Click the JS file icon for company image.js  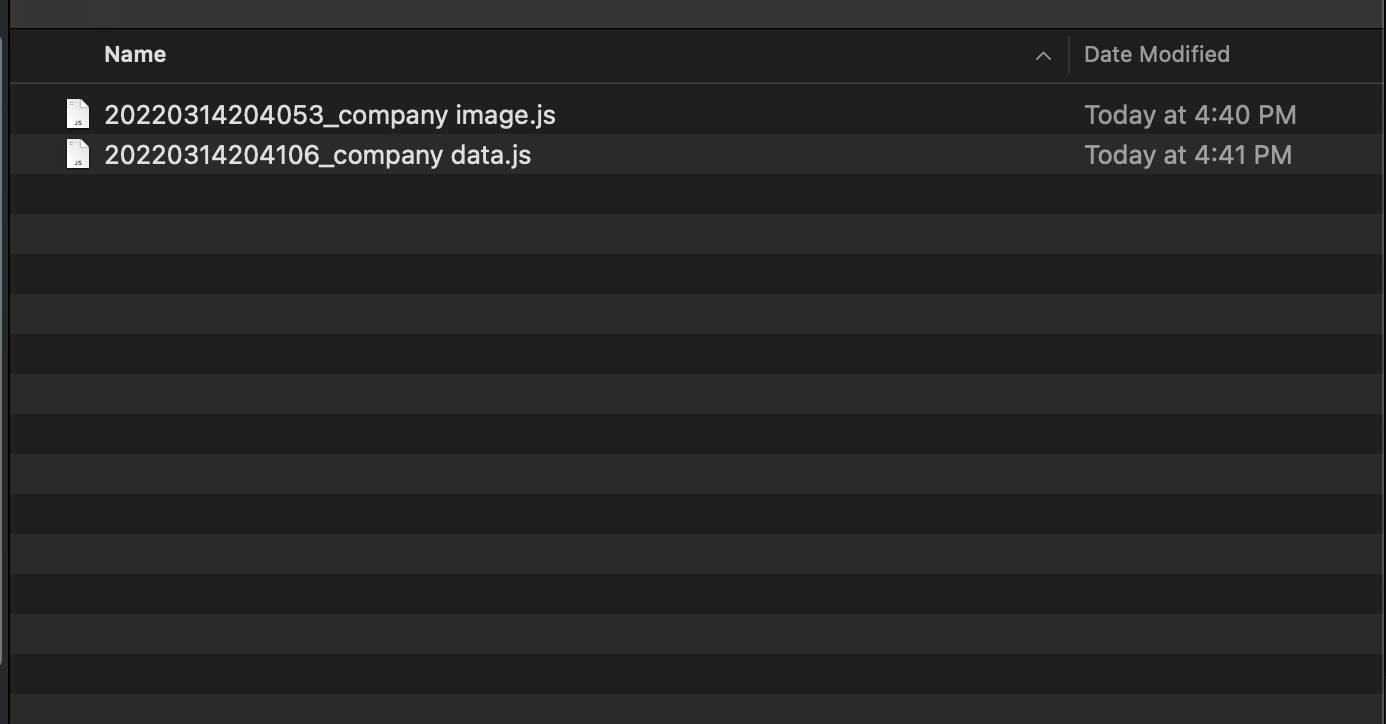click(78, 115)
